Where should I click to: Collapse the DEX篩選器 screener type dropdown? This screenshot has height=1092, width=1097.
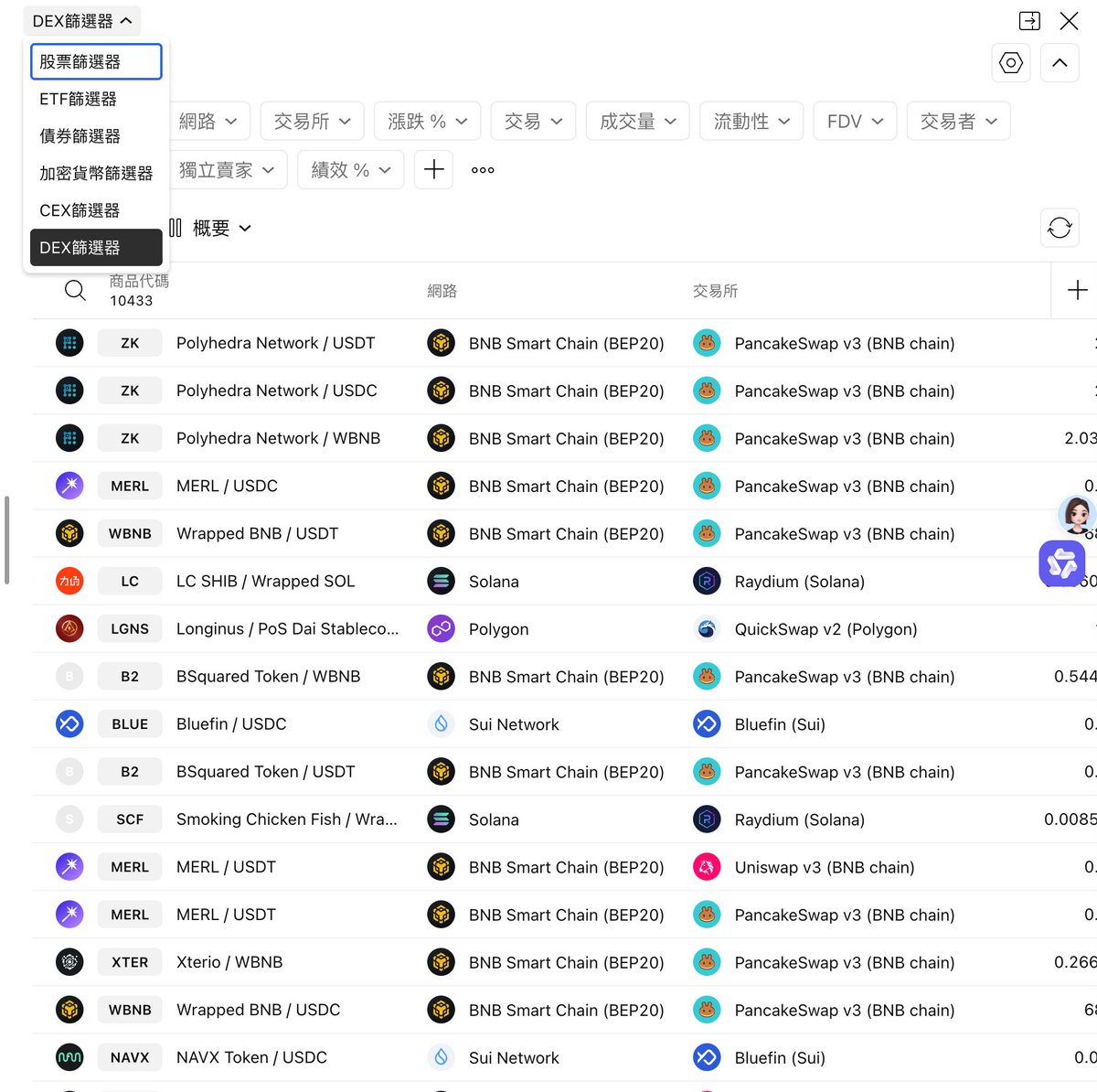(82, 21)
